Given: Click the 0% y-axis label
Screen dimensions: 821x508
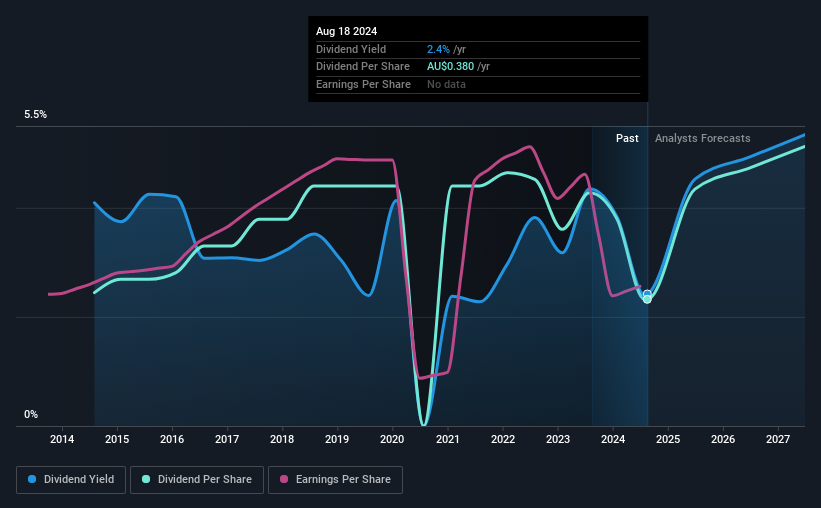Looking at the screenshot, I should 31,414.
